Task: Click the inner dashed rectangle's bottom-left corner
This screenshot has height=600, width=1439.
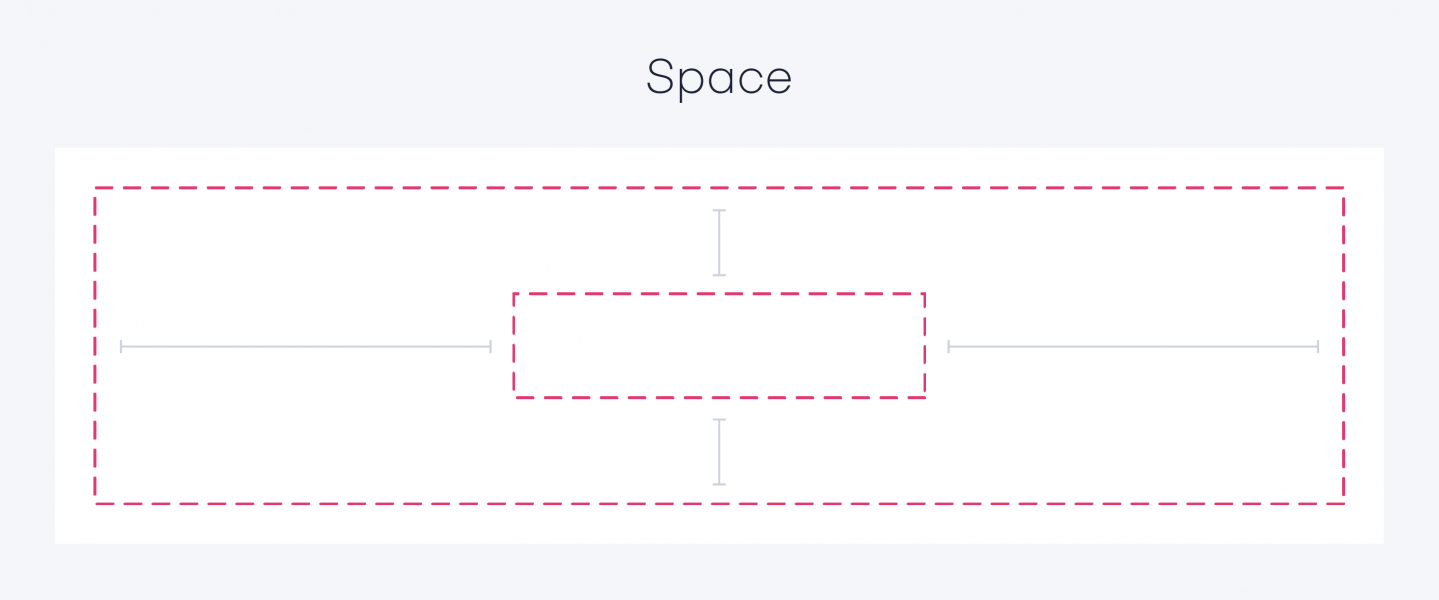Action: [514, 397]
